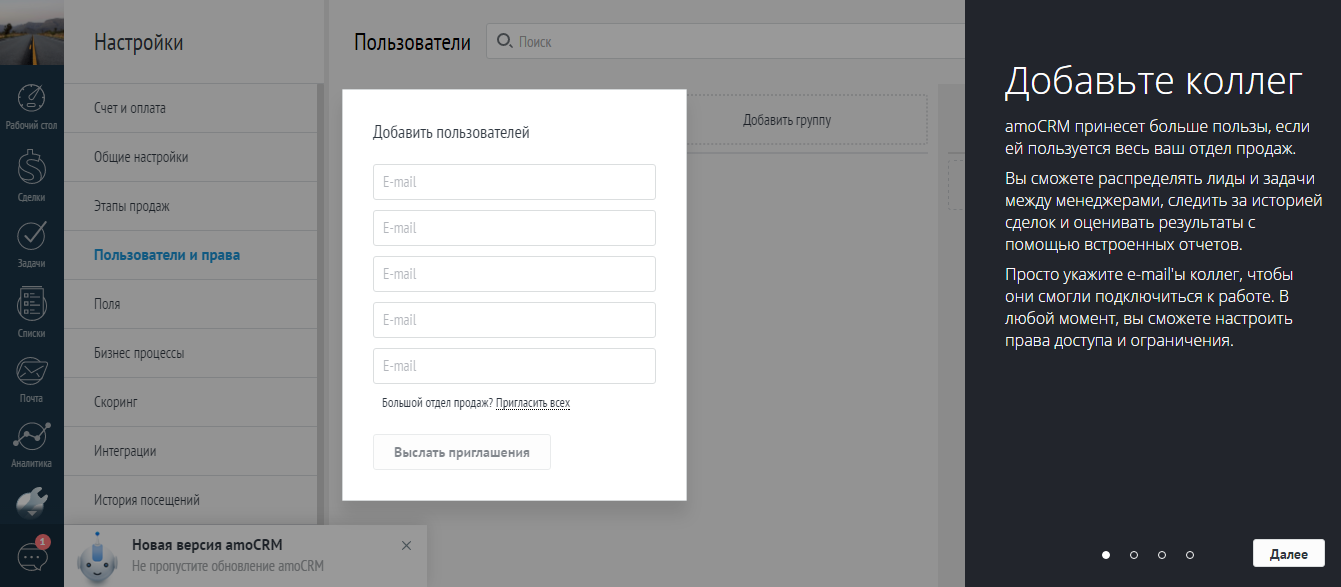Click the first E-mail input field
This screenshot has width=1341, height=587.
tap(514, 181)
